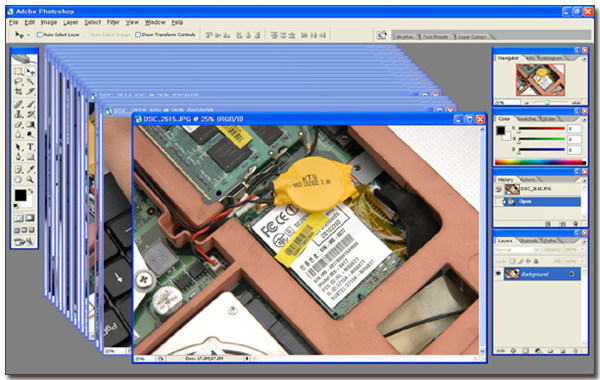
Task: Open the layer blending mode Normal dropdown
Action: (x=517, y=250)
